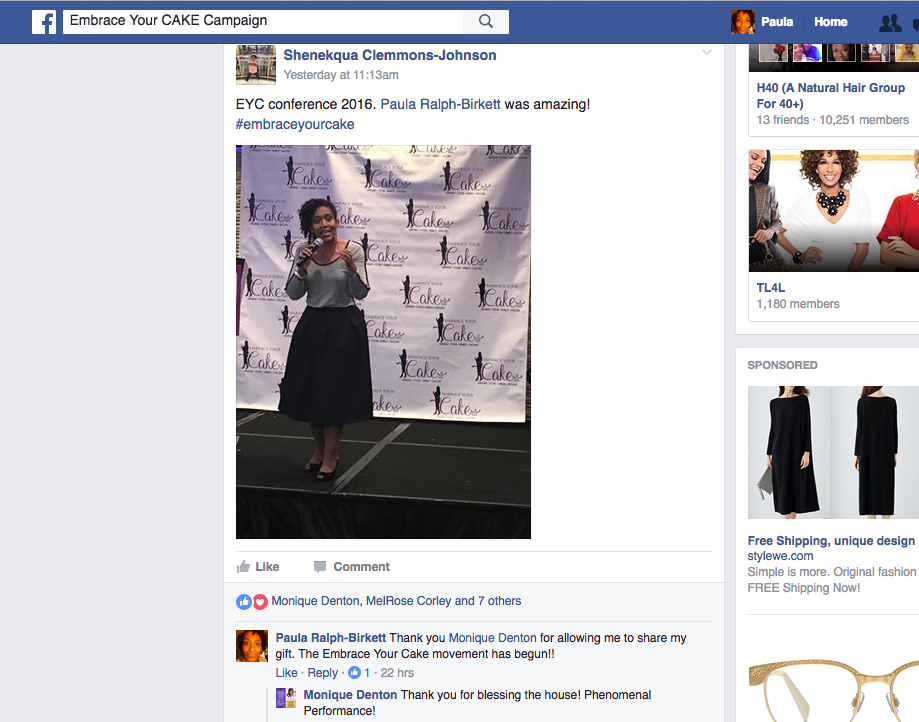Open stylewe.com ad link
The image size is (919, 722).
tap(780, 556)
